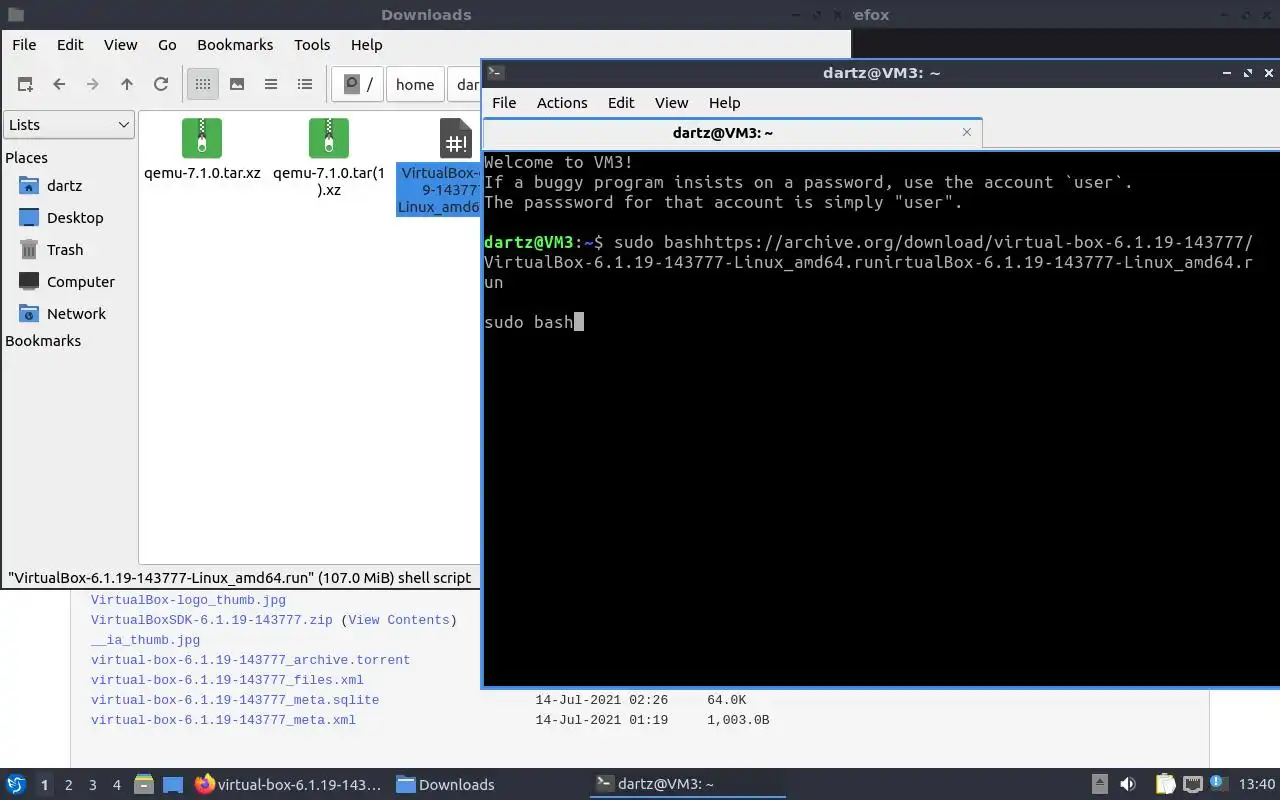The height and width of the screenshot is (800, 1280).
Task: Click the root '/' path button
Action: click(x=357, y=85)
